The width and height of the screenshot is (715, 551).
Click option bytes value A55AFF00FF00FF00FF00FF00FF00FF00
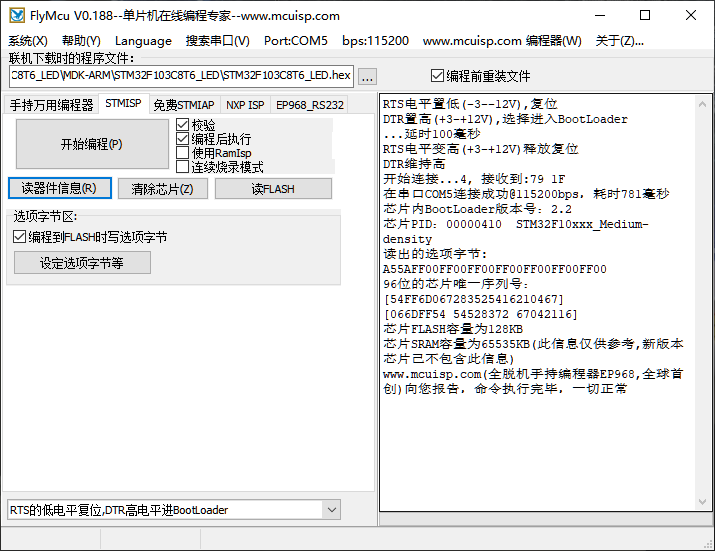495,269
